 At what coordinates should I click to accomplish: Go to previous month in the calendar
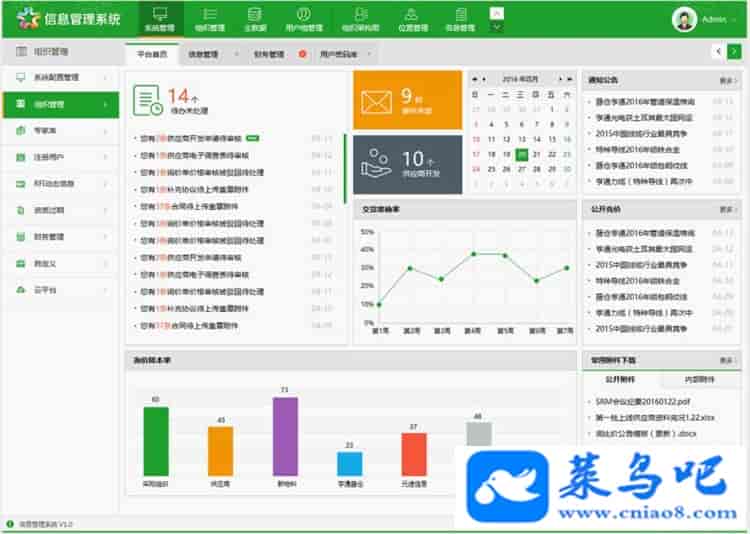coord(484,79)
